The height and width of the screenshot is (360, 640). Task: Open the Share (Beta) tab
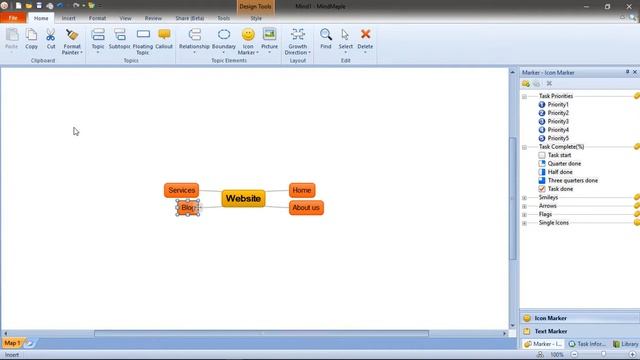coord(190,18)
